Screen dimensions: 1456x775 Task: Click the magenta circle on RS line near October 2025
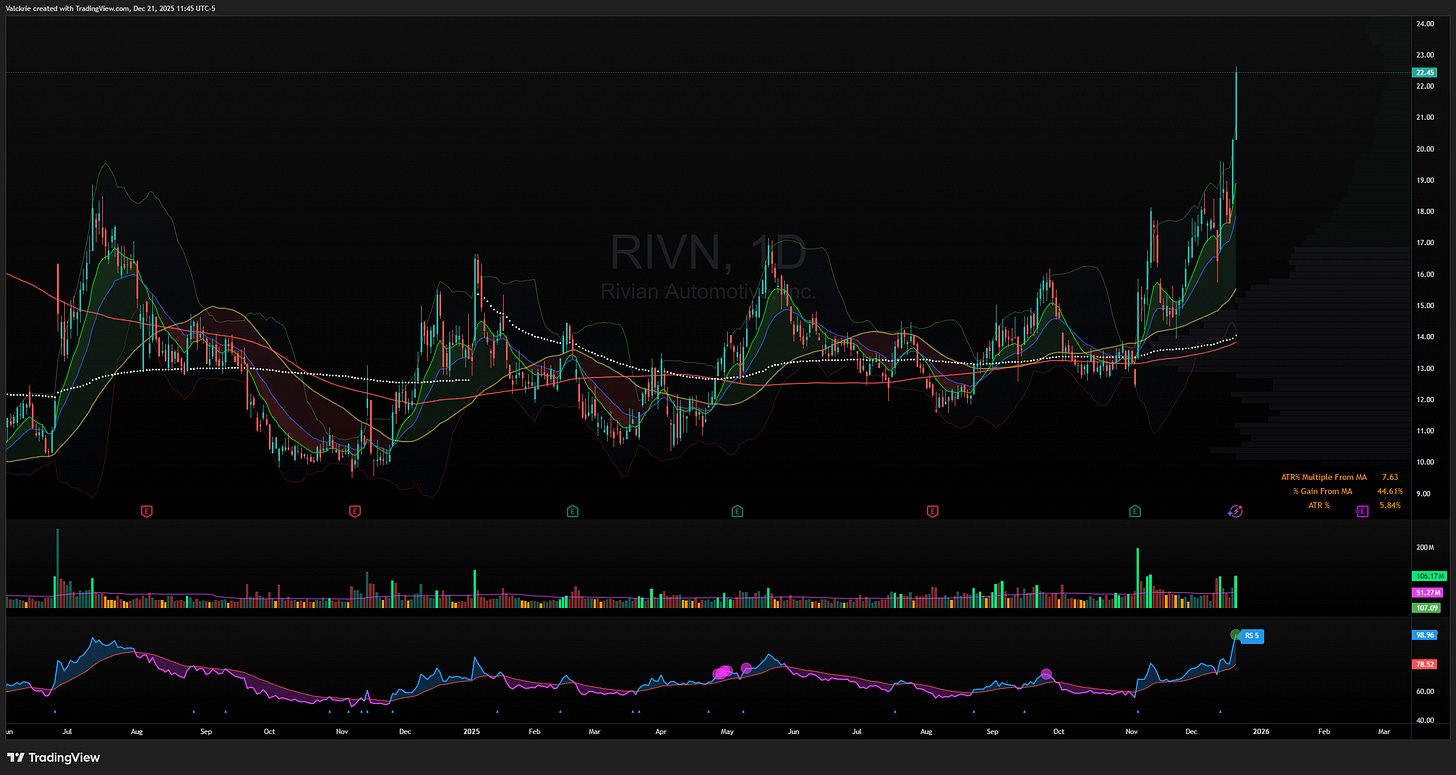pyautogui.click(x=1046, y=674)
